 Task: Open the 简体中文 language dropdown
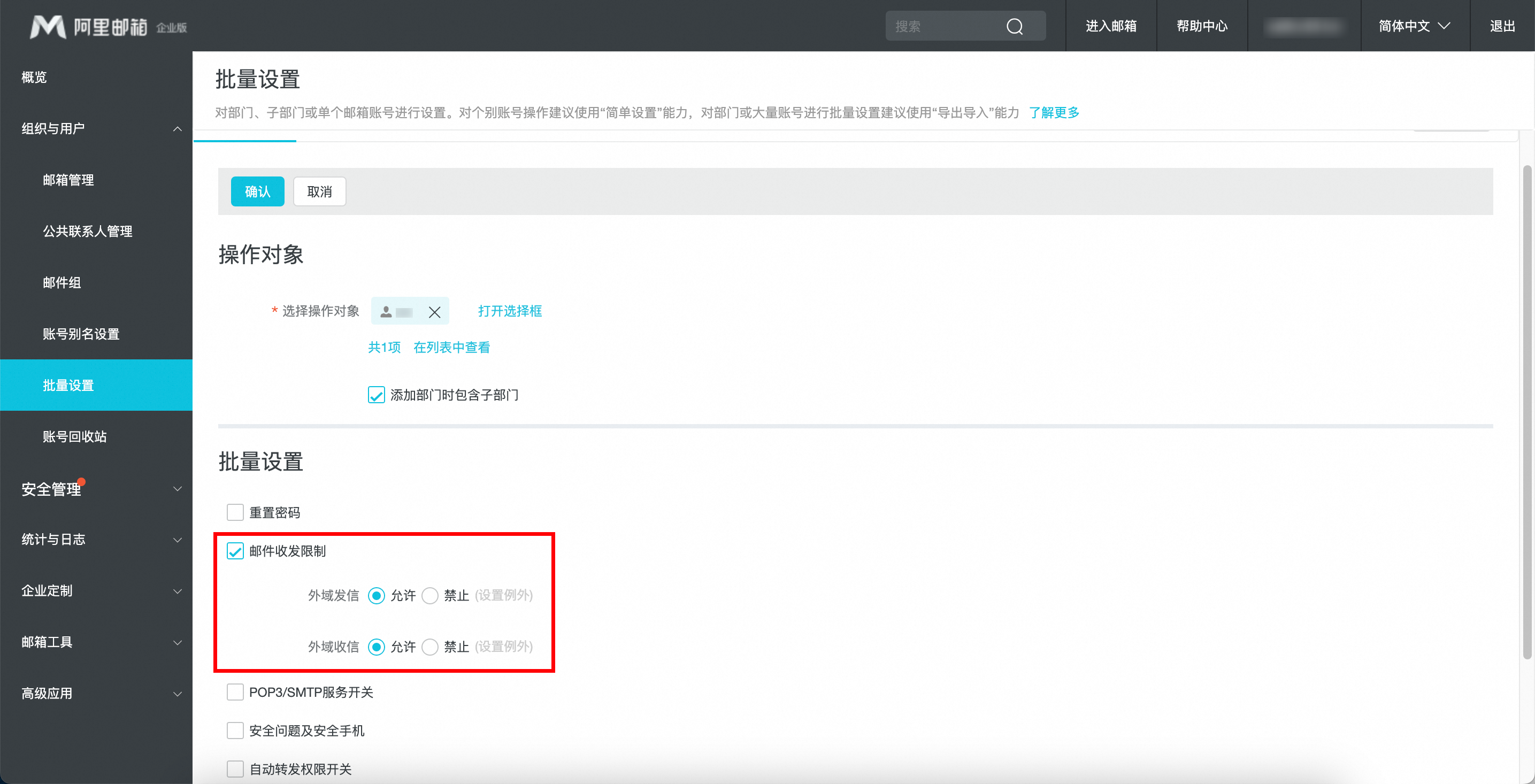point(1415,26)
